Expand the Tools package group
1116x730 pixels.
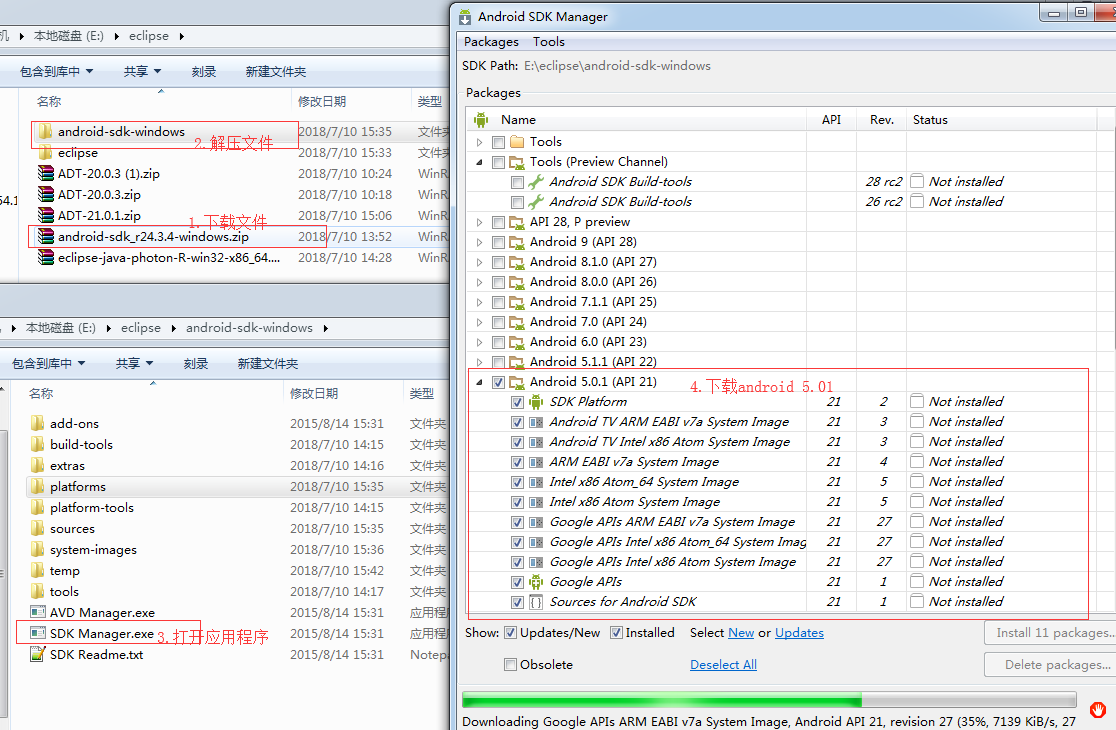click(x=480, y=142)
